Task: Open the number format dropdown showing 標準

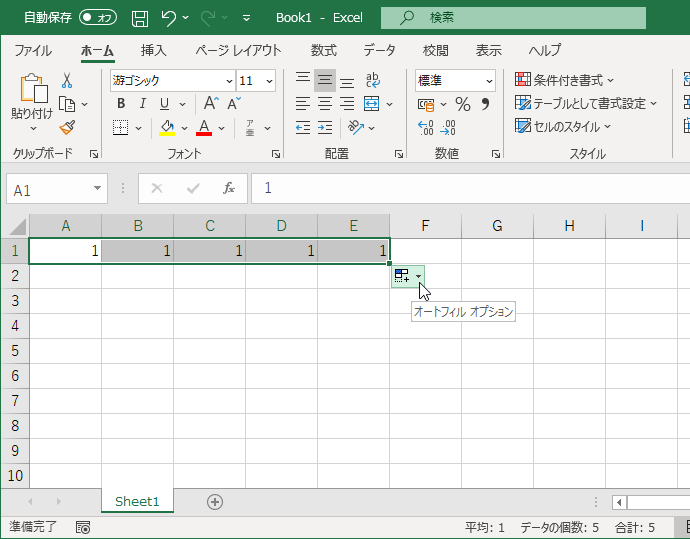Action: [489, 81]
